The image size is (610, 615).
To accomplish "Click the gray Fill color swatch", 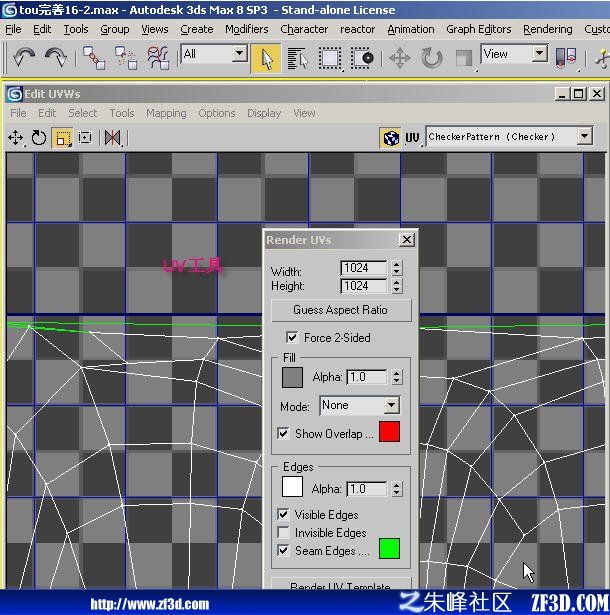I will click(292, 377).
